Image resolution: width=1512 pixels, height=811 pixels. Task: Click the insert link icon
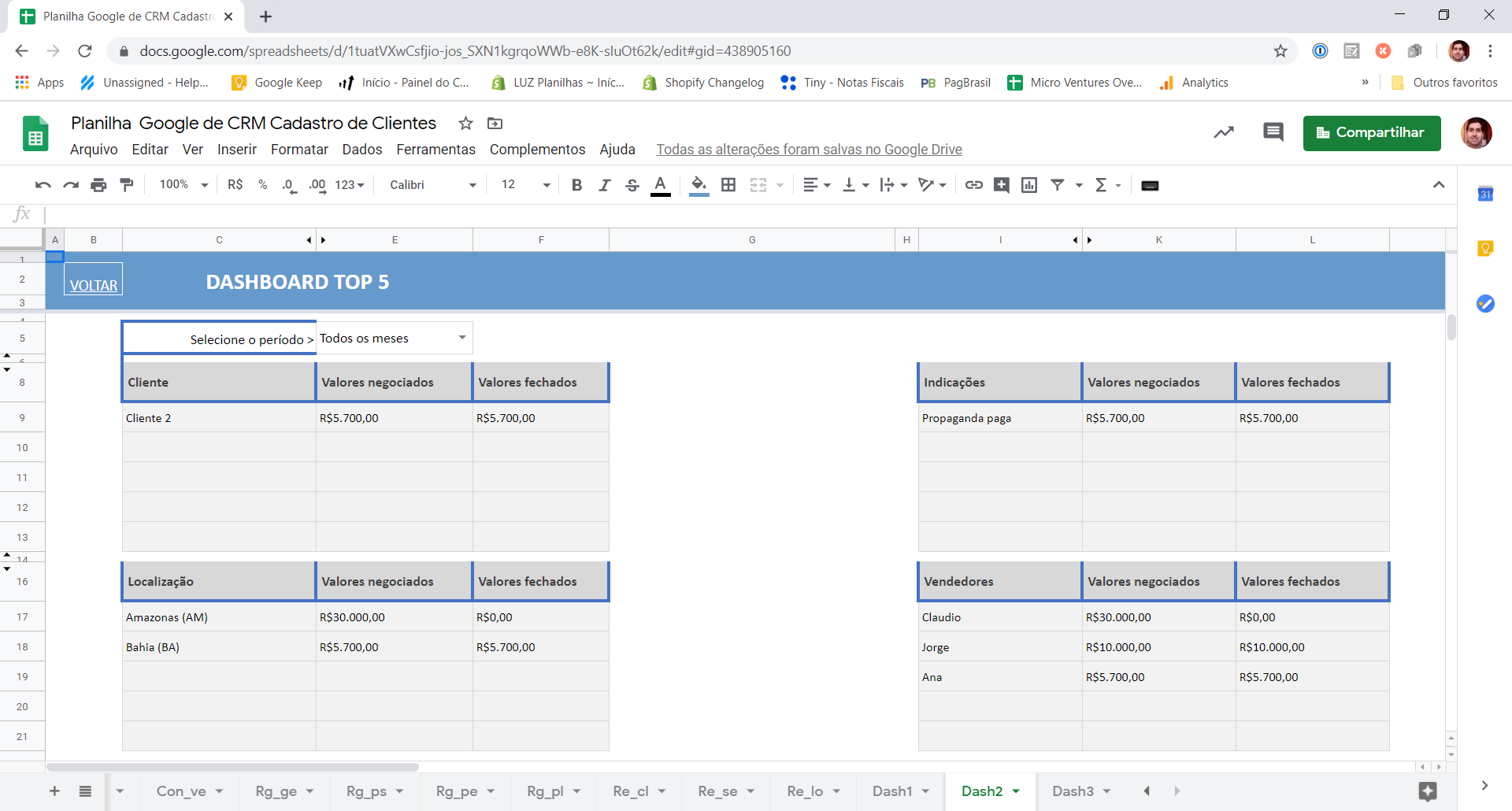tap(974, 185)
